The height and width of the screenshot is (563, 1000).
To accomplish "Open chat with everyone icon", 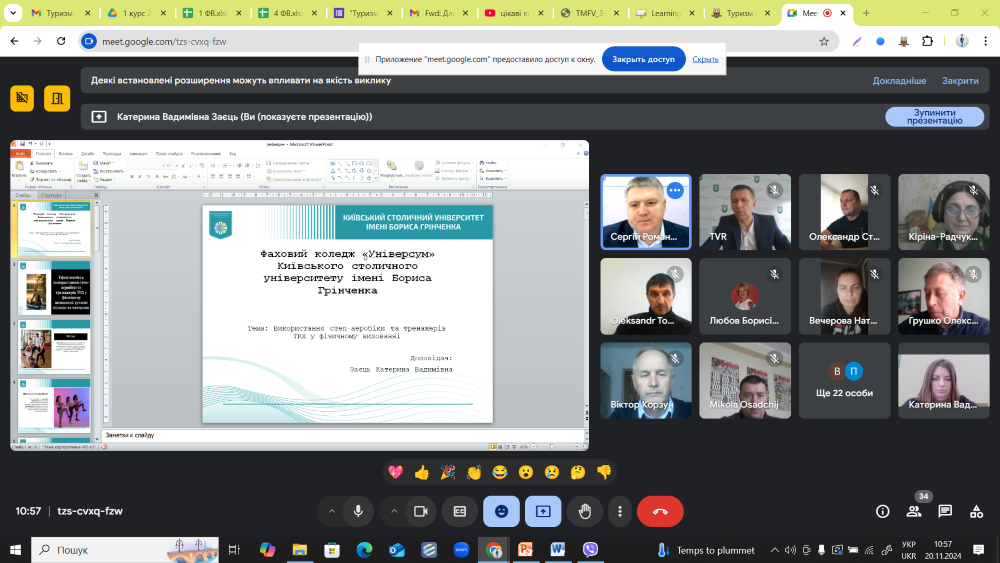I will pyautogui.click(x=945, y=511).
